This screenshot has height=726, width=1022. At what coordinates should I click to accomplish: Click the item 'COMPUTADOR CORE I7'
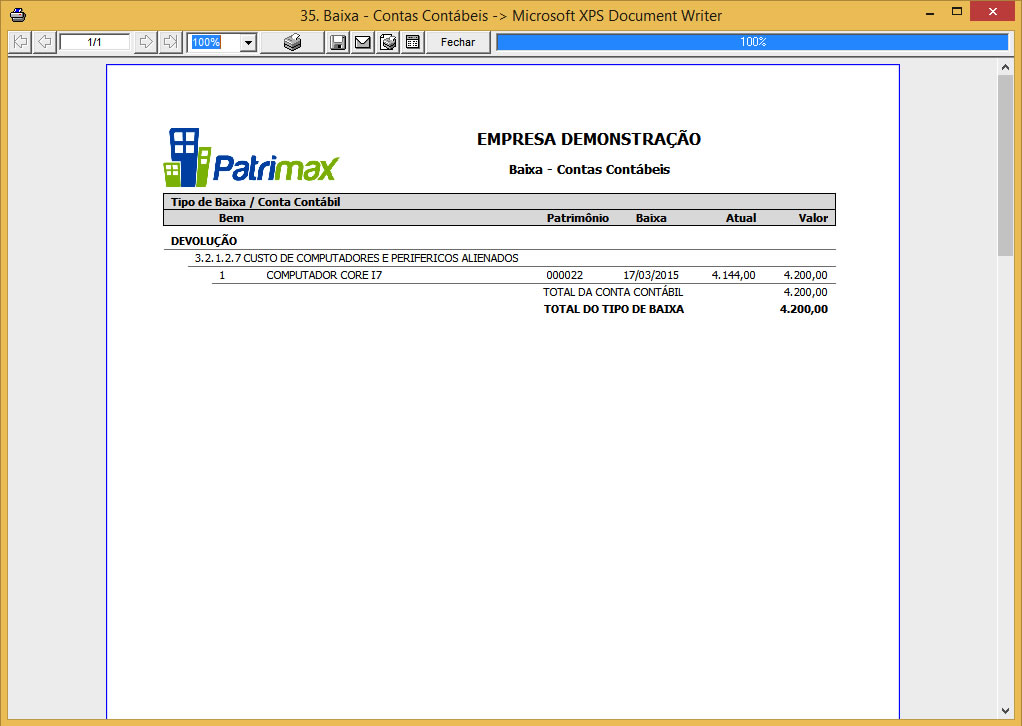pyautogui.click(x=324, y=275)
